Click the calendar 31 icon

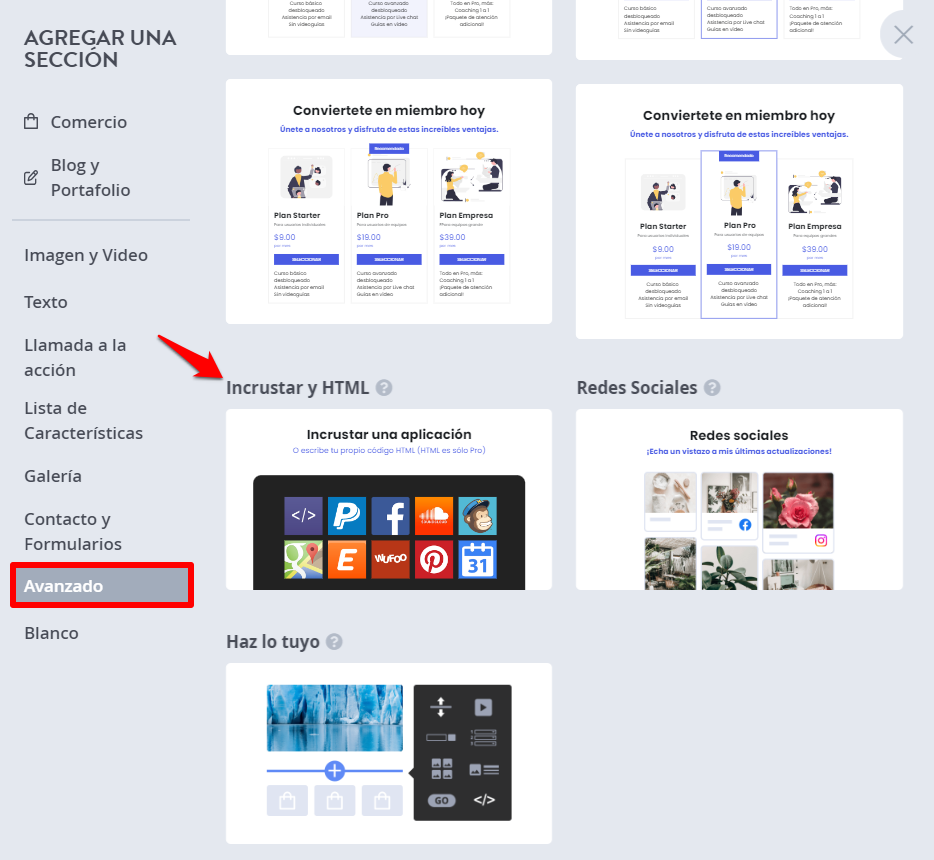[x=477, y=559]
